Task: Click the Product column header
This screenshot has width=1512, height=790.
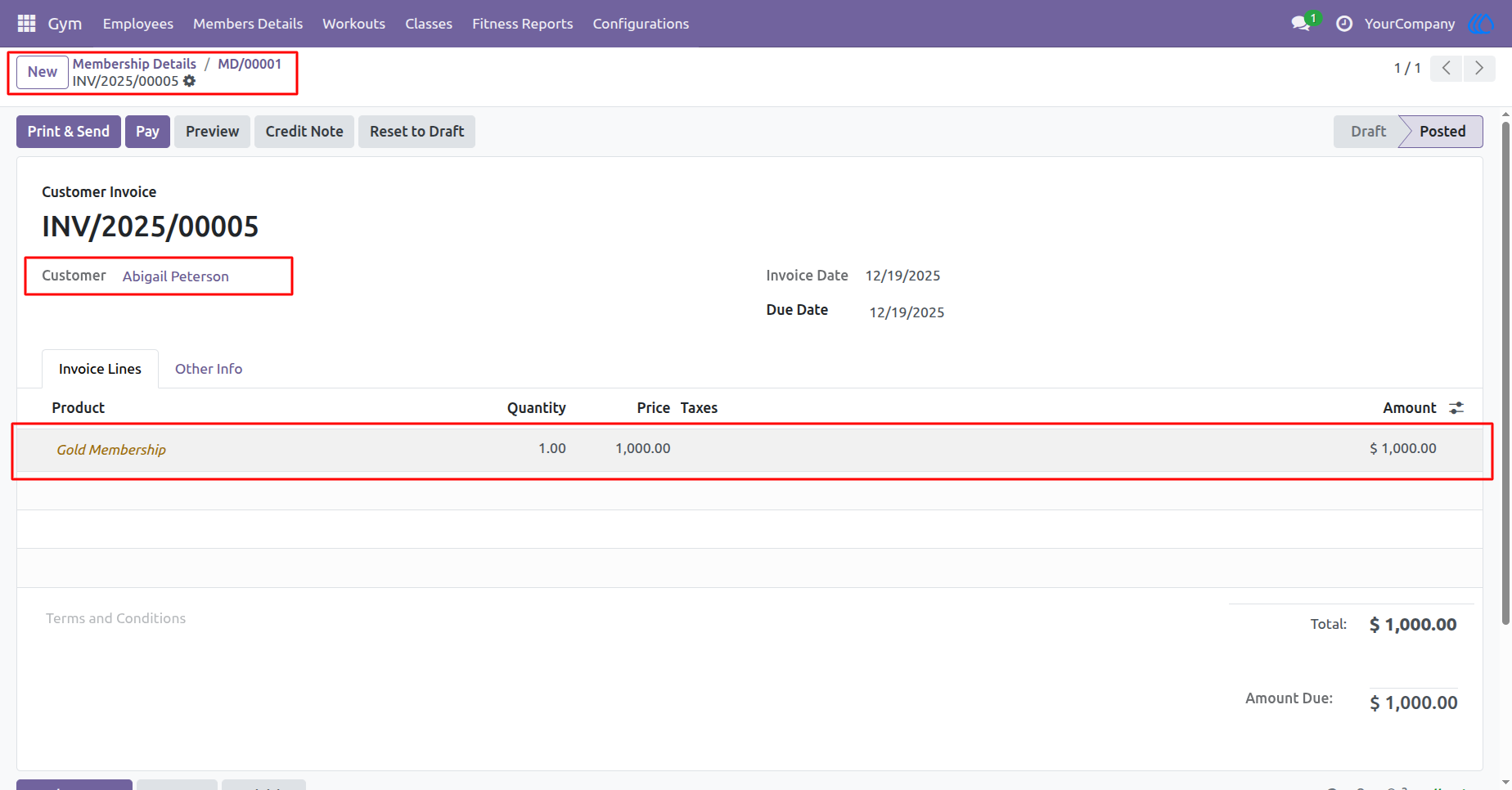Action: coord(79,407)
